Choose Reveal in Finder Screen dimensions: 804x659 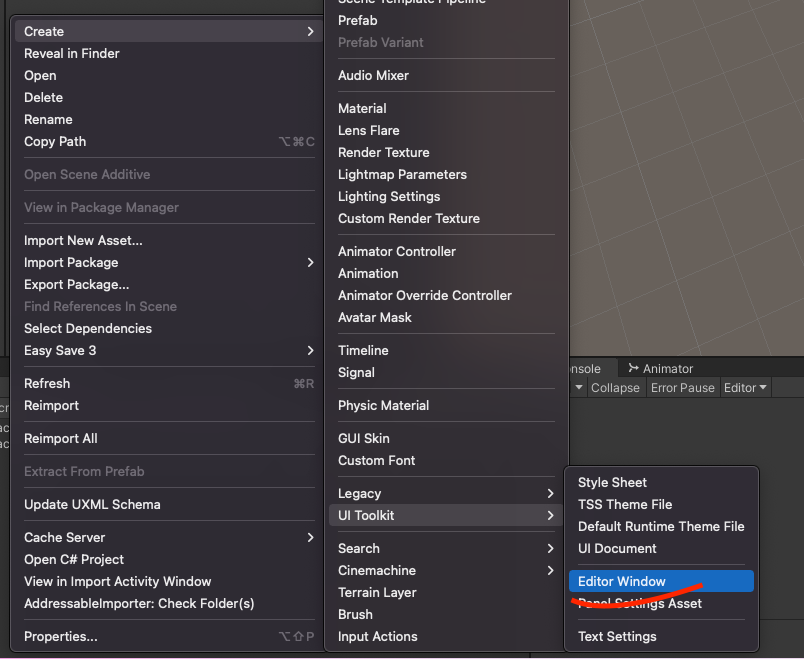168,53
